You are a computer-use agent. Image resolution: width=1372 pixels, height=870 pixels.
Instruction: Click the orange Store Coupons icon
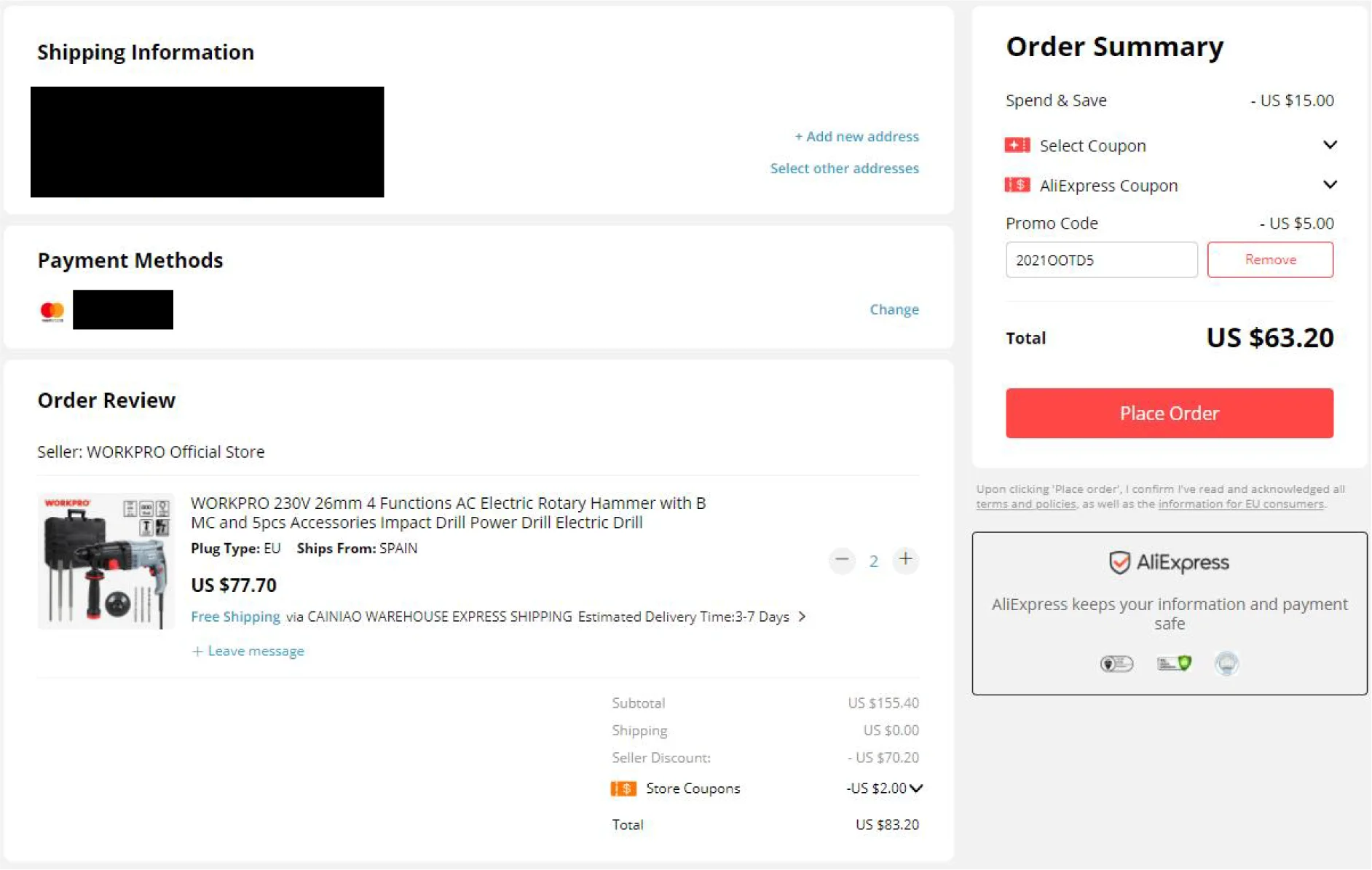[x=623, y=788]
